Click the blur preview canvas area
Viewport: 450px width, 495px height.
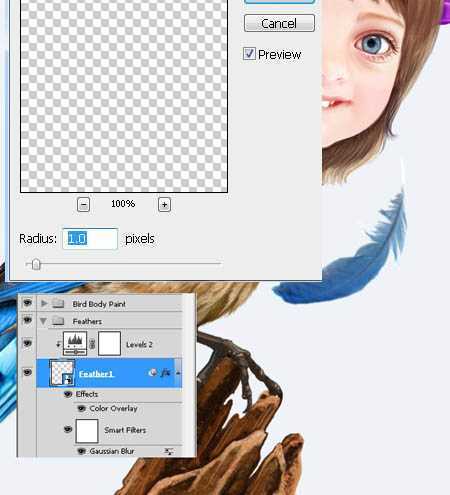click(124, 95)
